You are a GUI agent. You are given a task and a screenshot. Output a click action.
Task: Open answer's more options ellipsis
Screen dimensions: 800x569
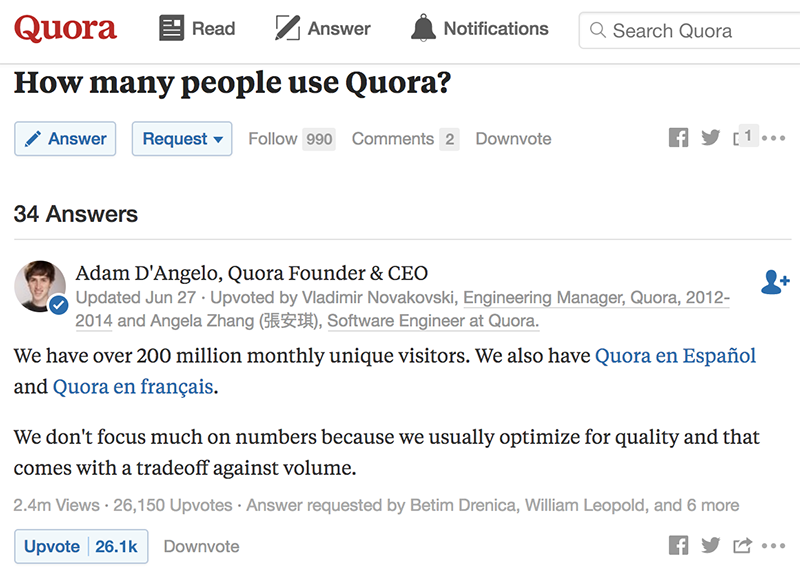click(774, 546)
